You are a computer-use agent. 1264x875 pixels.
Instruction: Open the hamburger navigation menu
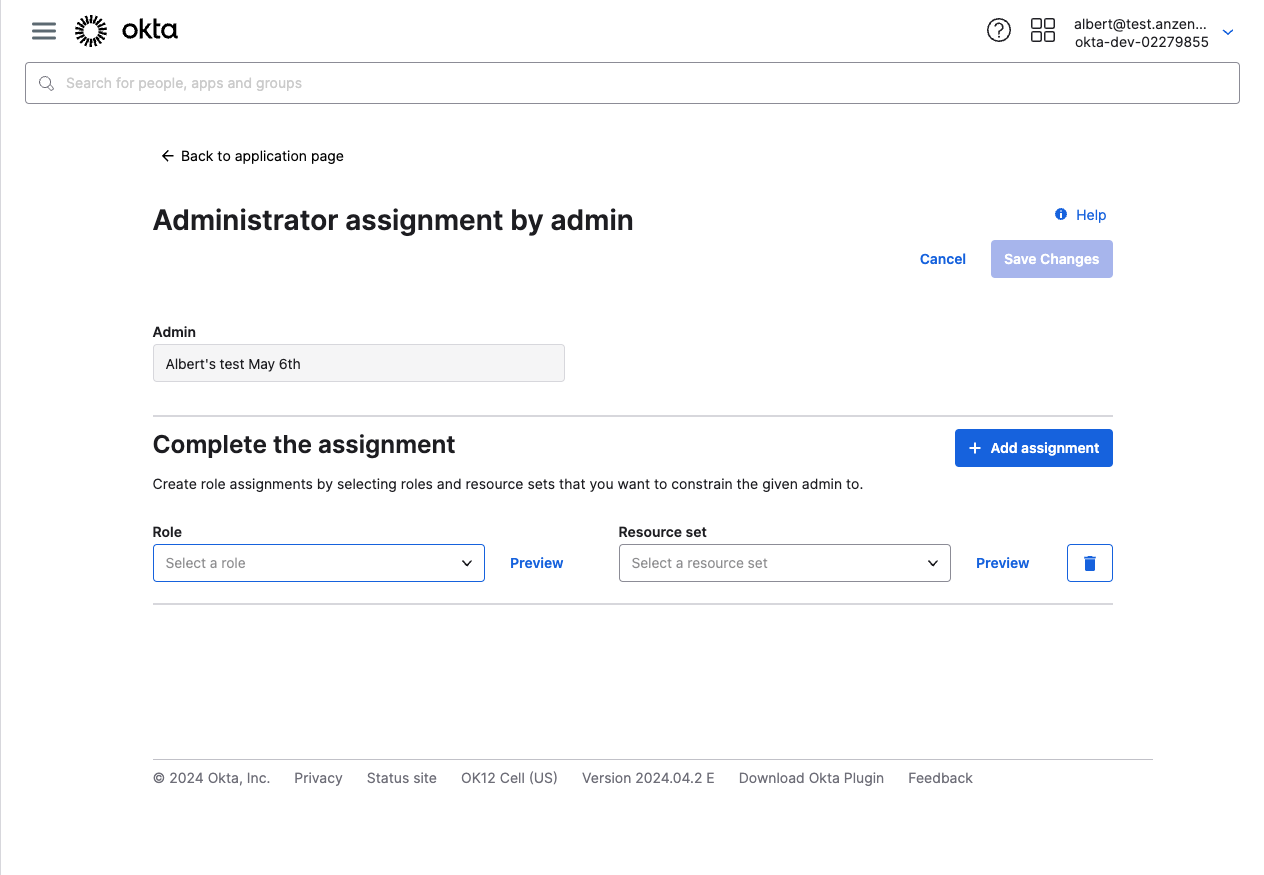point(44,31)
